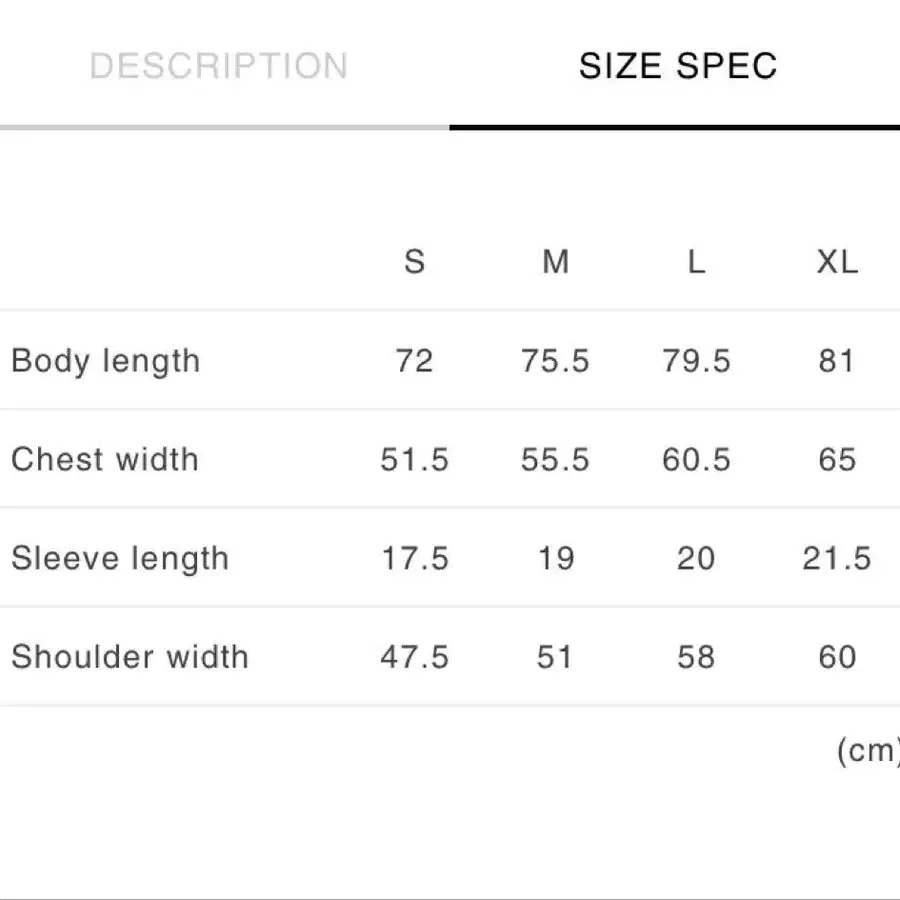Click the 65 chest width XL value
The height and width of the screenshot is (900, 900).
click(837, 460)
